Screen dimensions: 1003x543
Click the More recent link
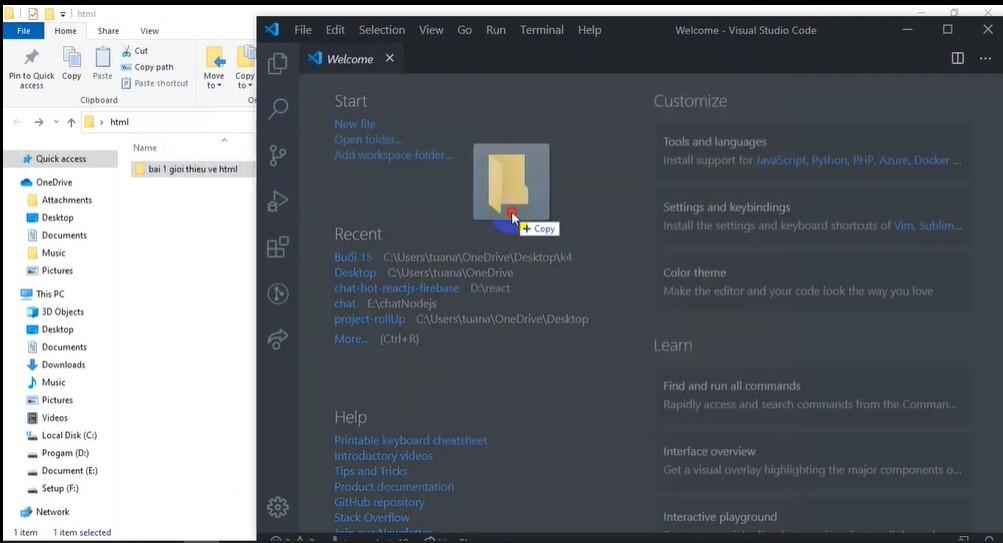tap(351, 339)
